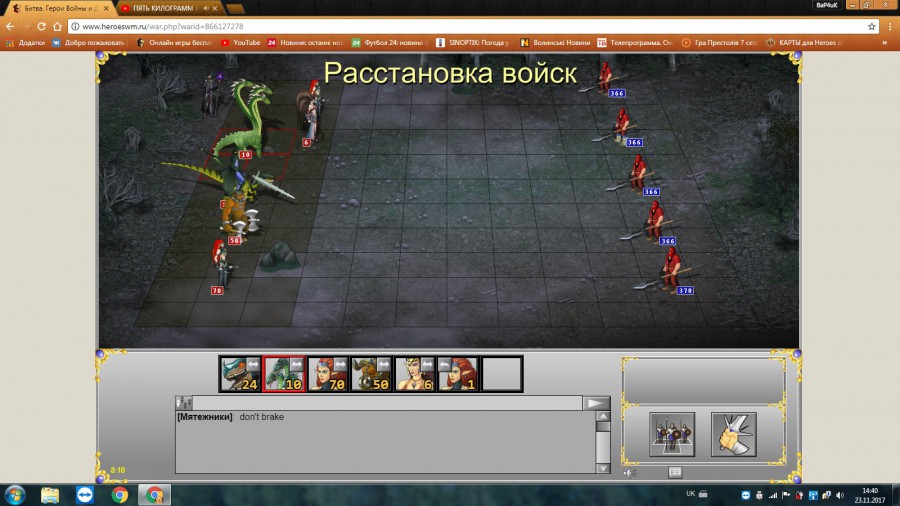The image size is (900, 506).
Task: Bookmark this page with the star icon
Action: point(871,26)
